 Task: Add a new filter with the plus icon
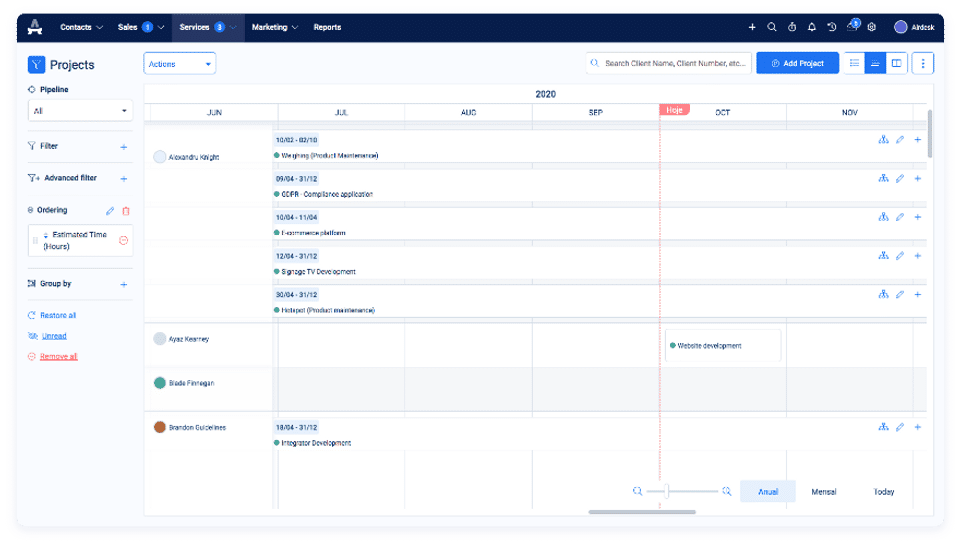124,147
